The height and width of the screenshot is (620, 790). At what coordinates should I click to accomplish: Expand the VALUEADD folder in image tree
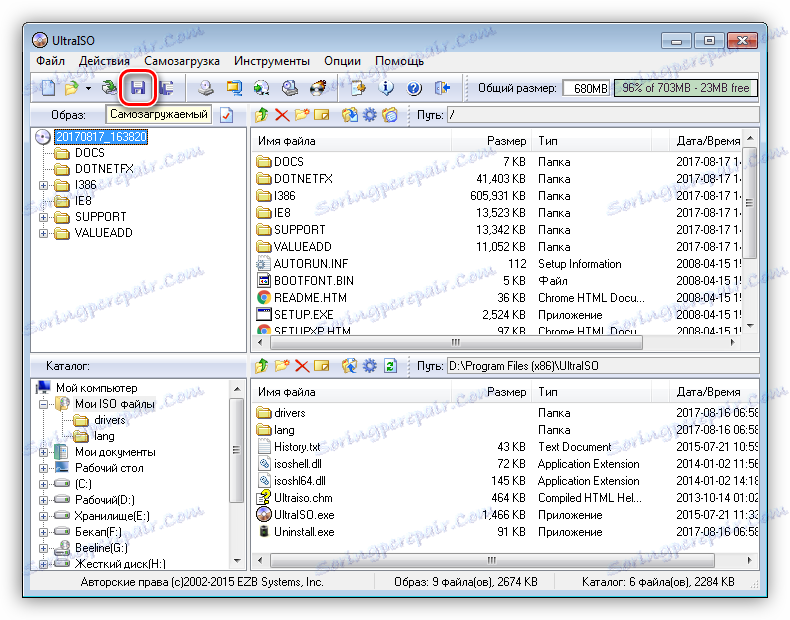coord(44,233)
